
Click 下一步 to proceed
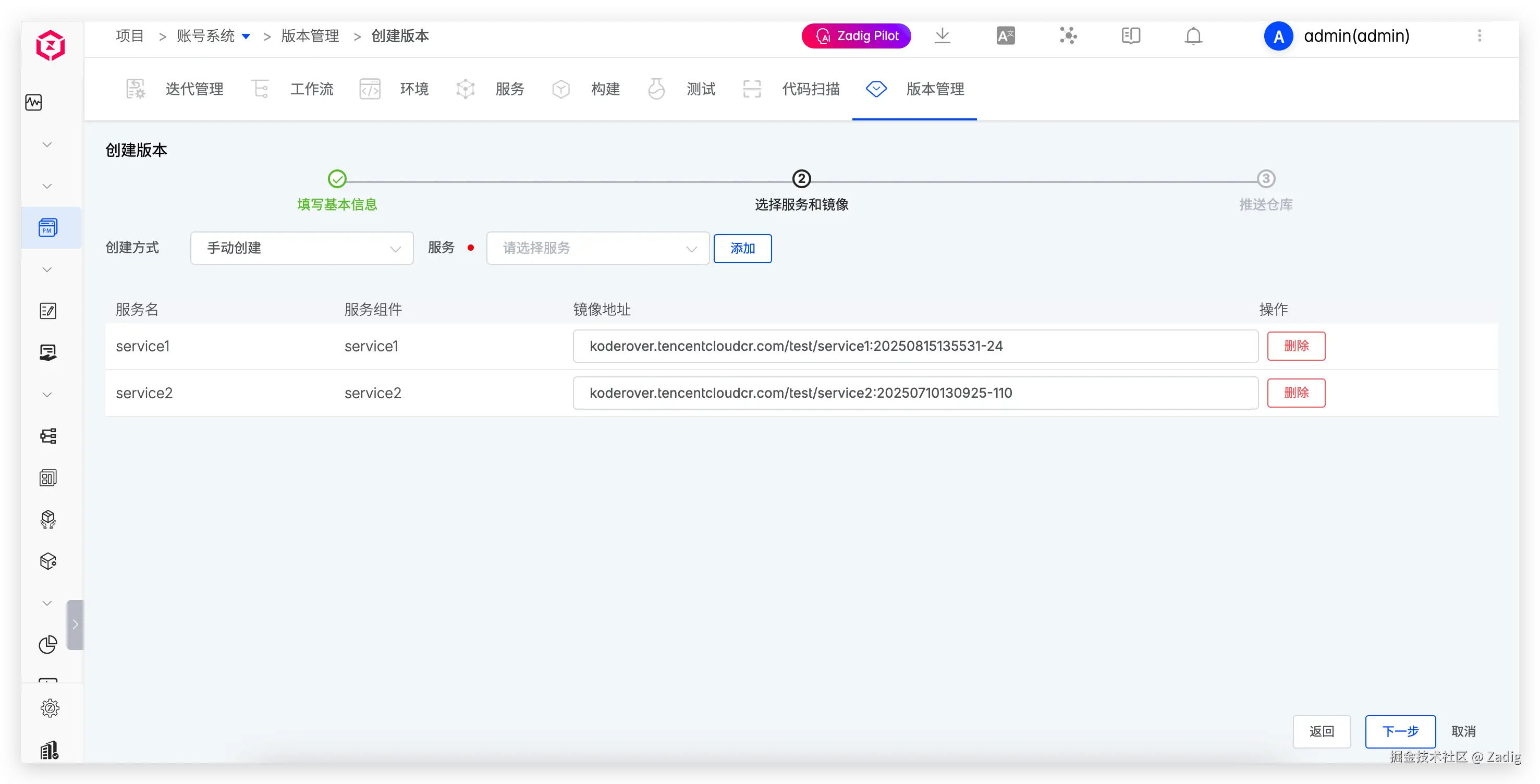pyautogui.click(x=1400, y=731)
